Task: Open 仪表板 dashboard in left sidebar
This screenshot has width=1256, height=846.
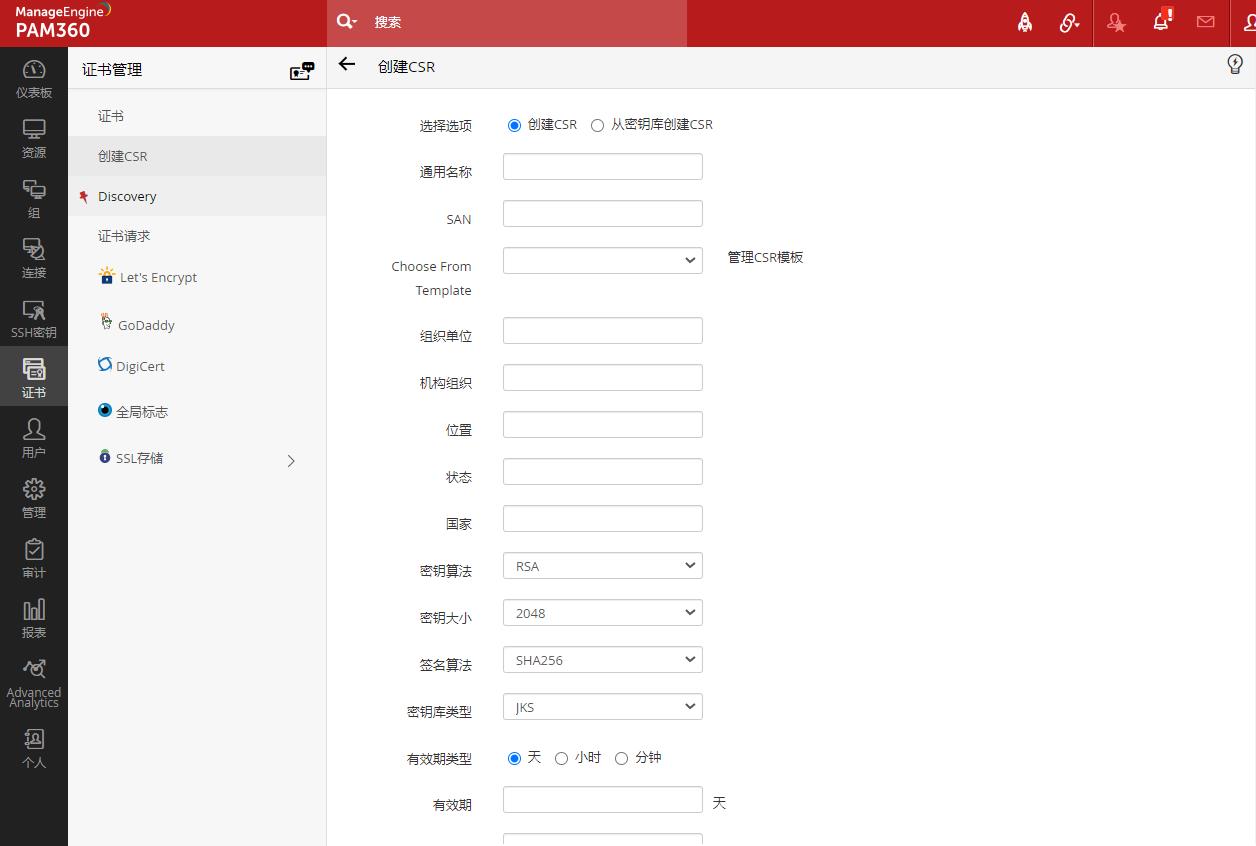Action: point(34,78)
